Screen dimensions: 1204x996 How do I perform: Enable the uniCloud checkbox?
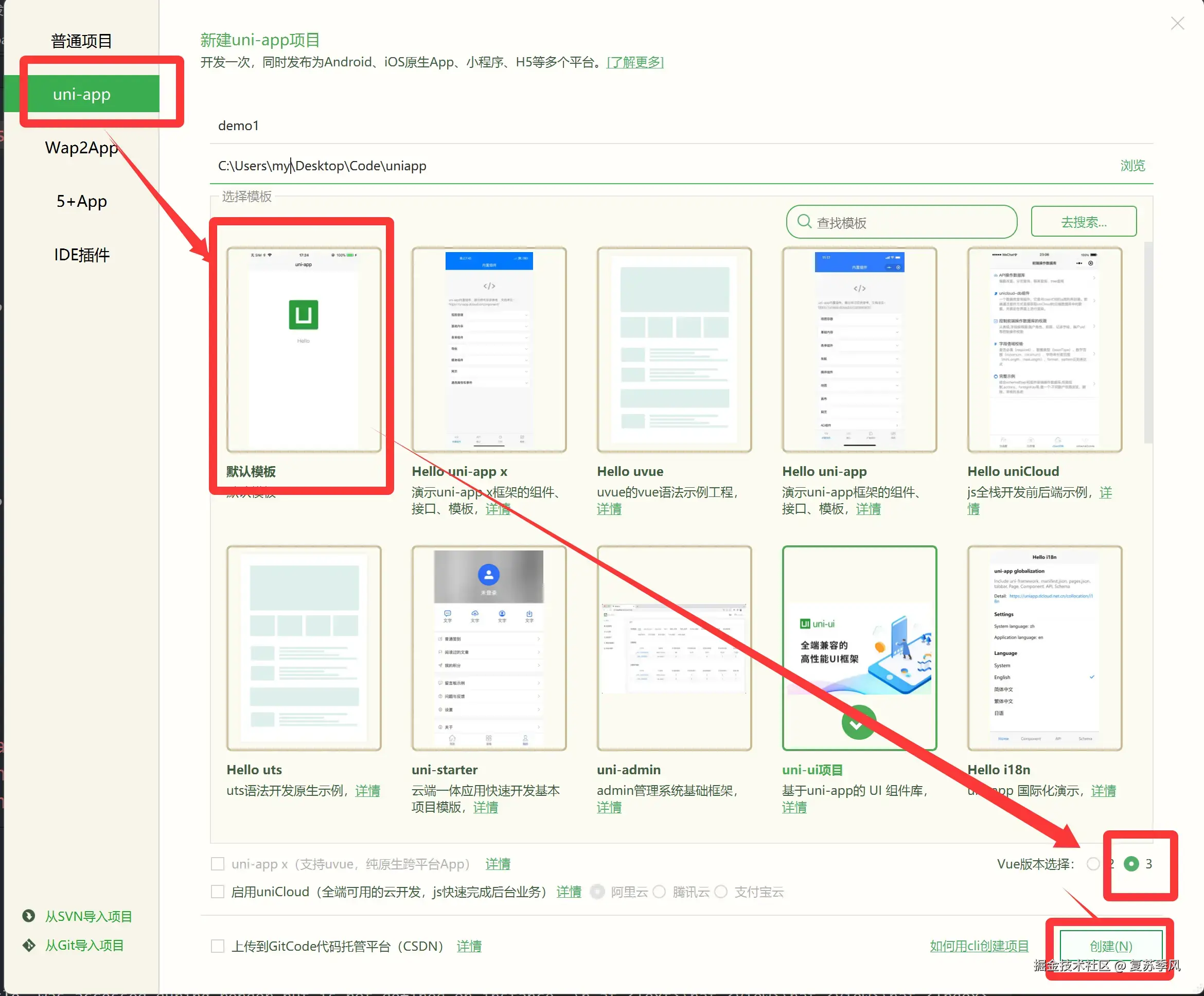[217, 892]
